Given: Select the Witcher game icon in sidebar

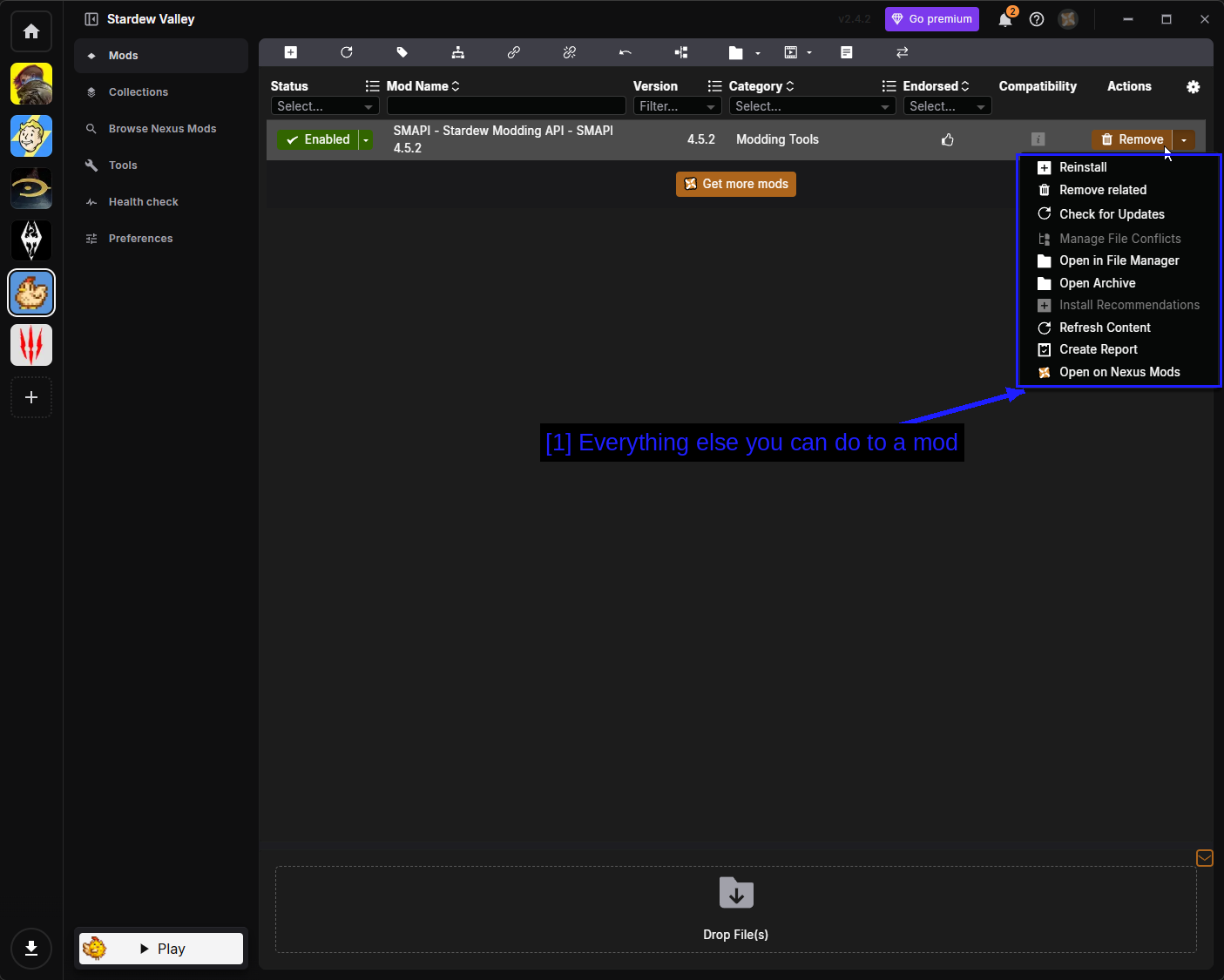Looking at the screenshot, I should (x=31, y=345).
